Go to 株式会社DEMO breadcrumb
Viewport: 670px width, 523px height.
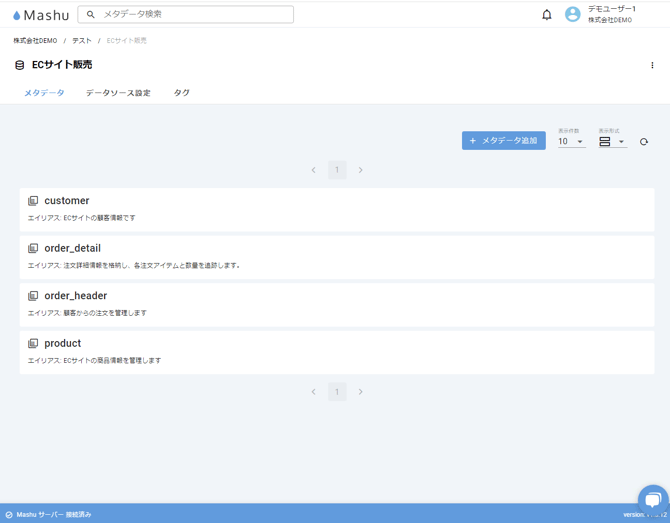coord(35,41)
